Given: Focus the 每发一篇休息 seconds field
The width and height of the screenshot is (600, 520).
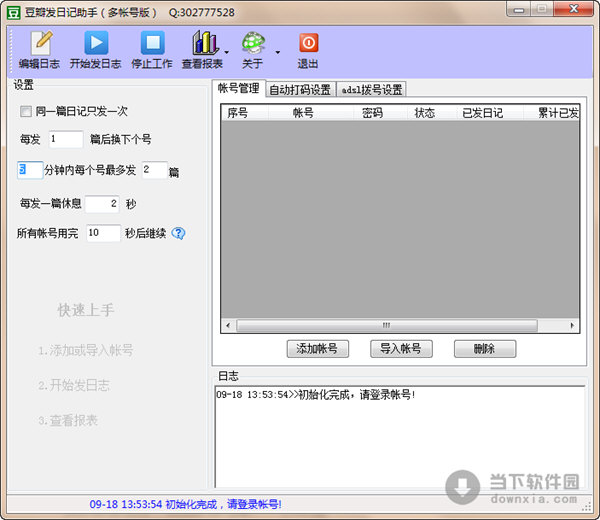Looking at the screenshot, I should click(102, 203).
